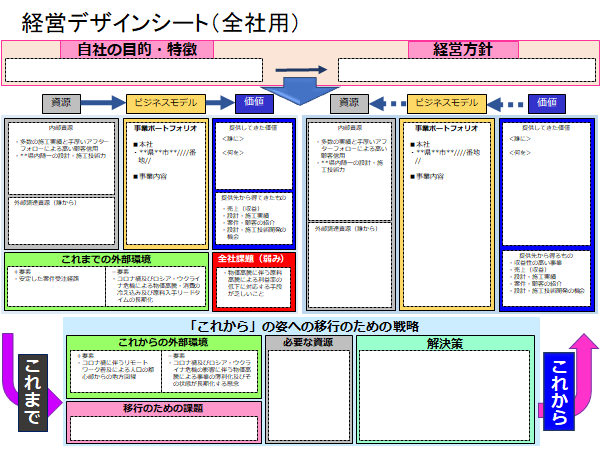Click the left-hand 外部調達資源(誰から) heading
Screen dimensions: 600x450
[45, 203]
